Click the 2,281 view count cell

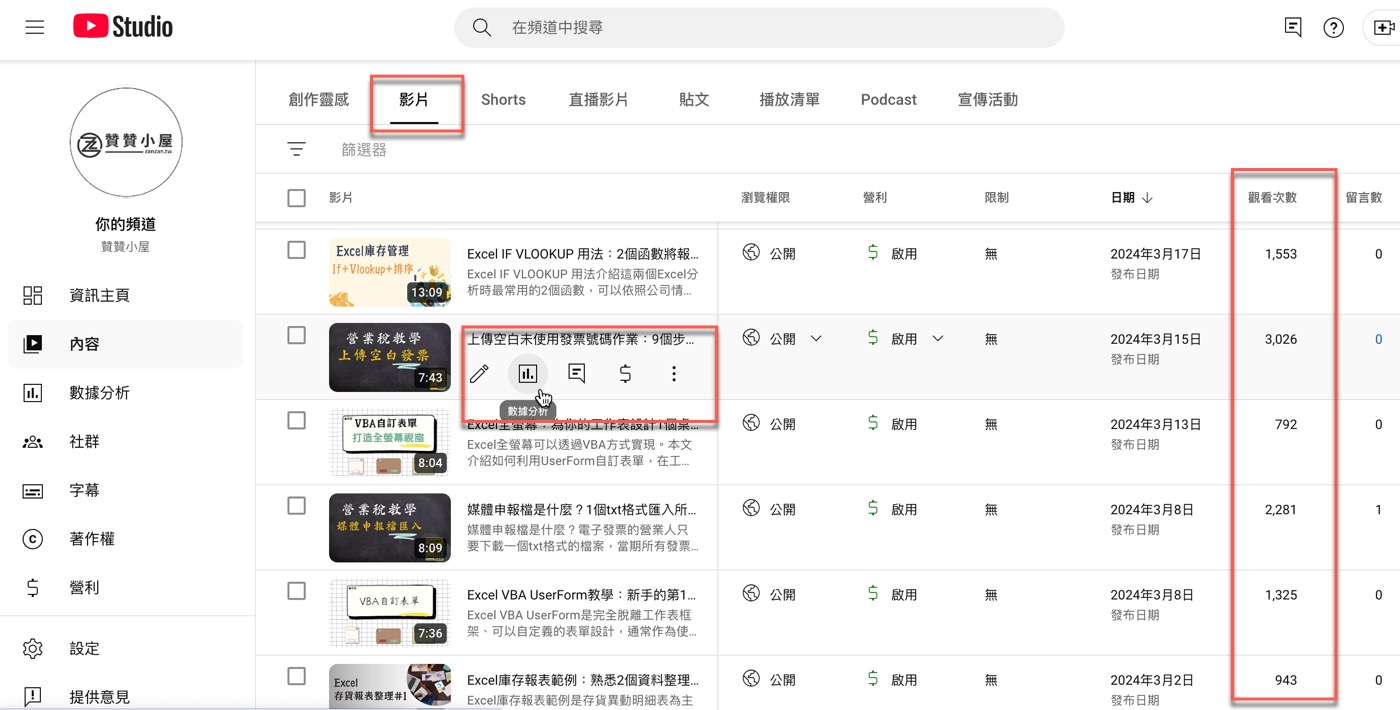point(1280,510)
